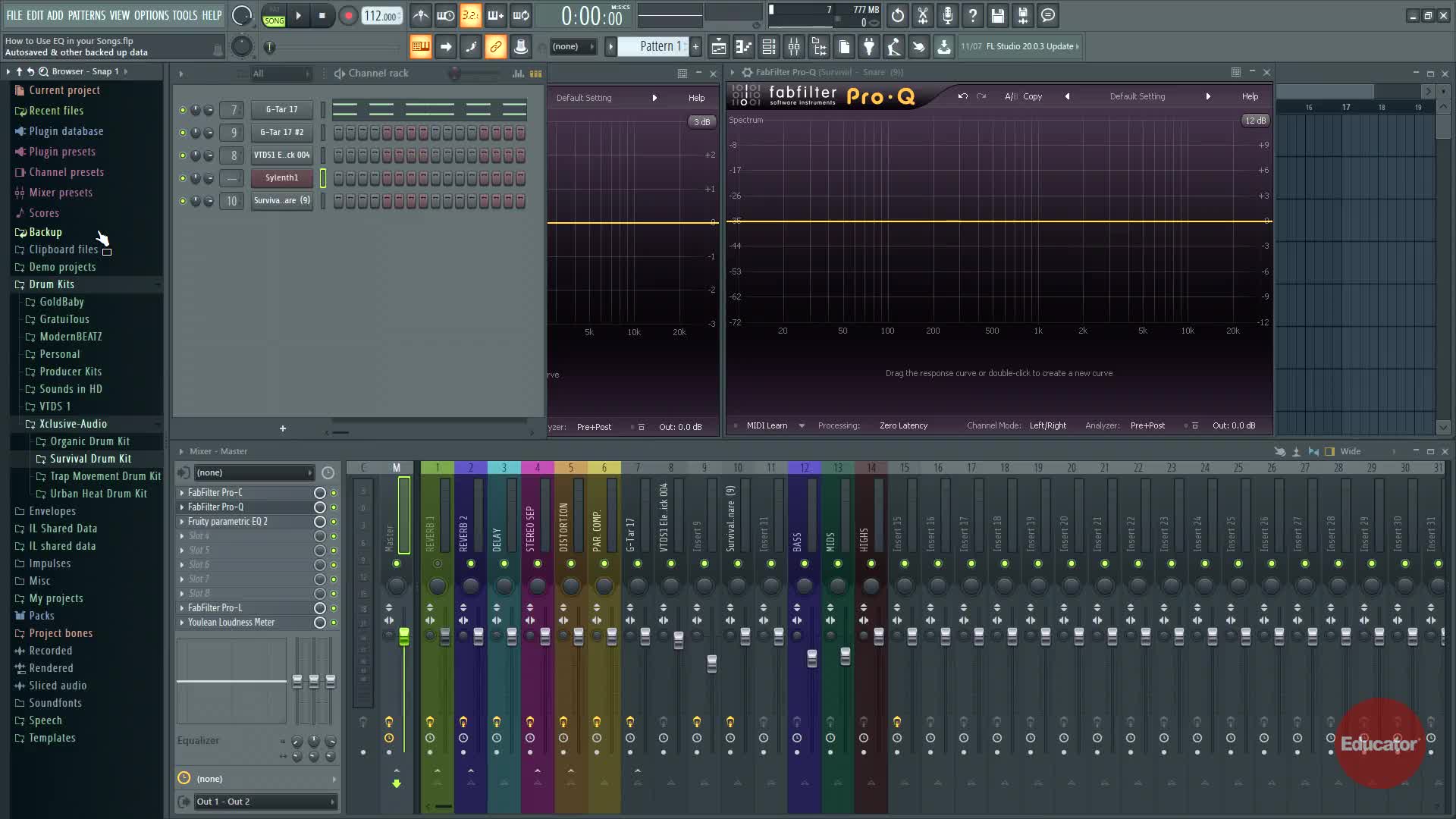Open the Piano roll view icon
Screen dimensions: 1456x819
744,47
